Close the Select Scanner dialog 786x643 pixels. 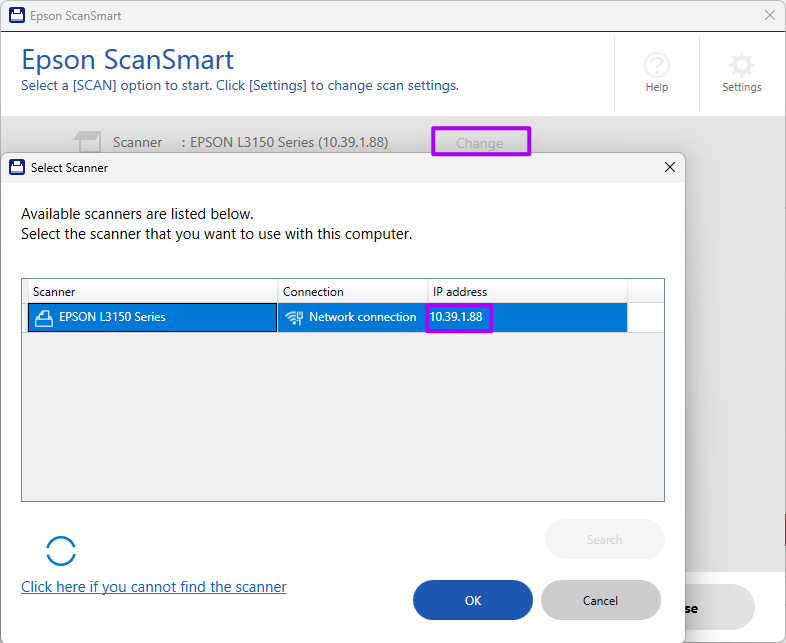[x=670, y=167]
